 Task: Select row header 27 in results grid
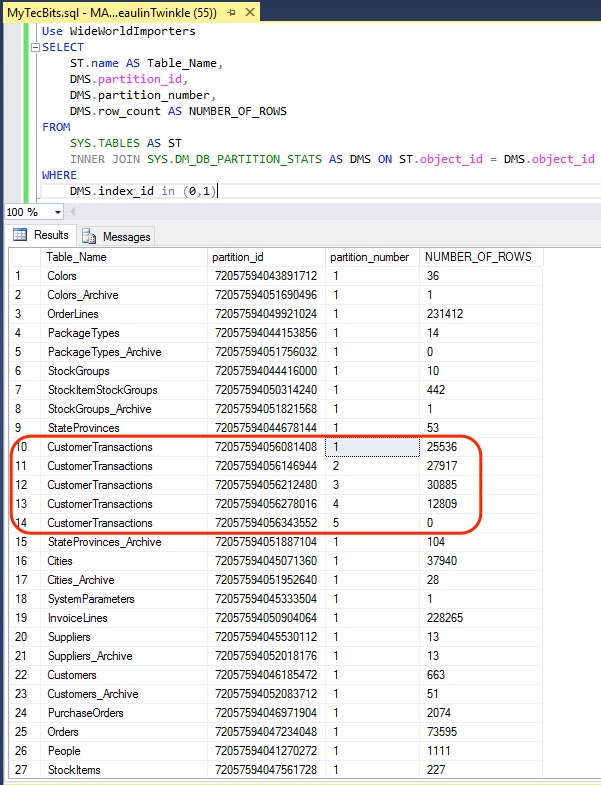pos(25,770)
